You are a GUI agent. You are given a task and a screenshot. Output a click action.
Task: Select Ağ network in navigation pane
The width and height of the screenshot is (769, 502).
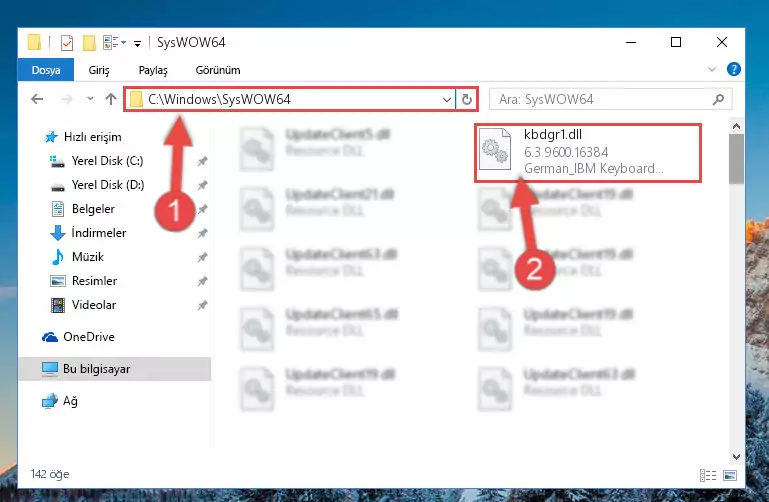70,401
